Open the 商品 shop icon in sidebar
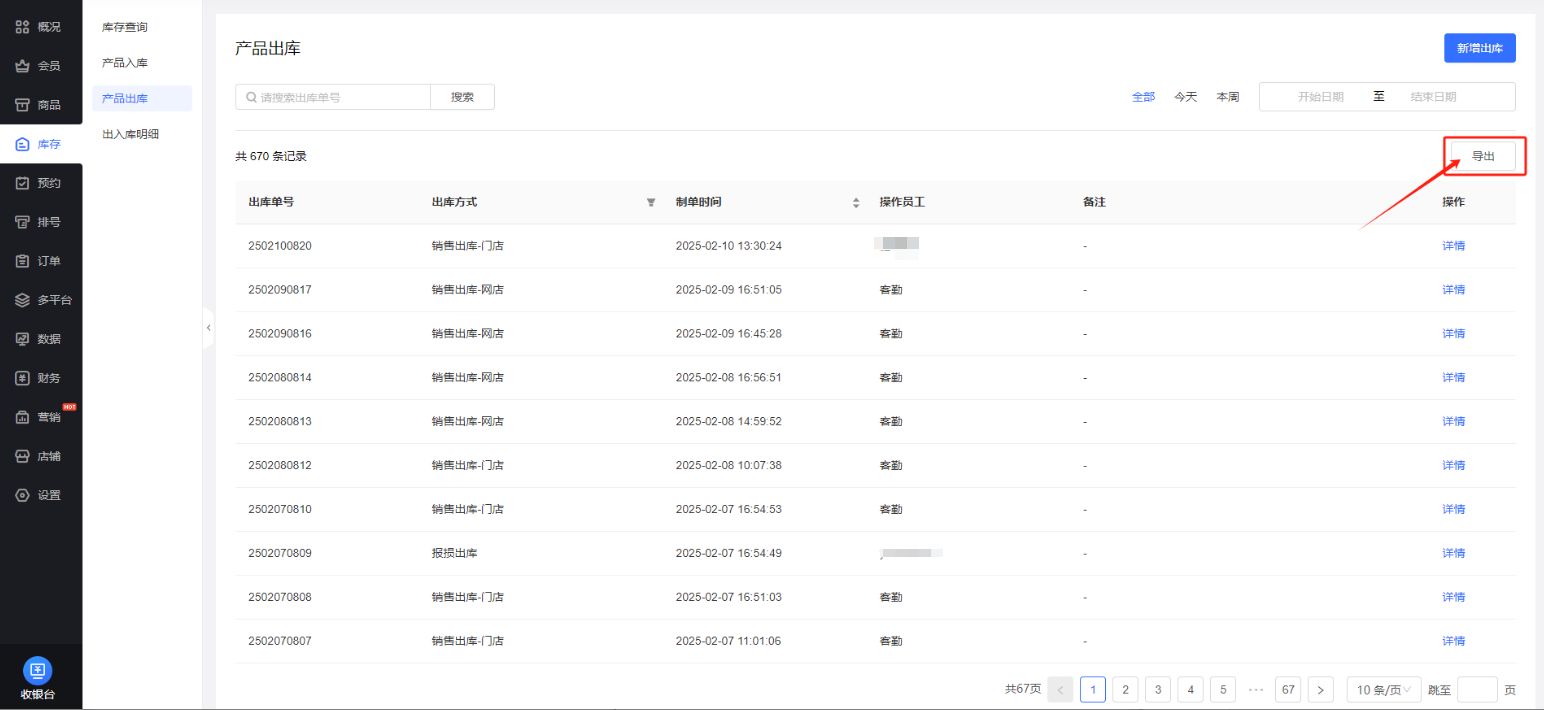The height and width of the screenshot is (710, 1544). click(22, 105)
